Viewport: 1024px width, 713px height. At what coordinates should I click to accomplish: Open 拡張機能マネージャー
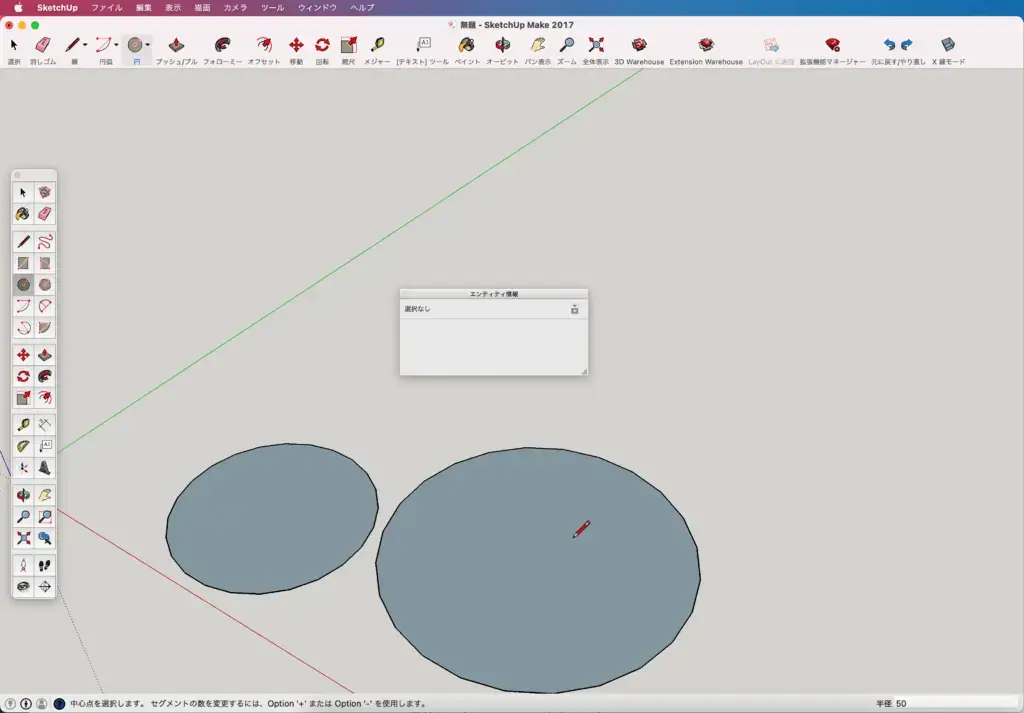point(832,44)
